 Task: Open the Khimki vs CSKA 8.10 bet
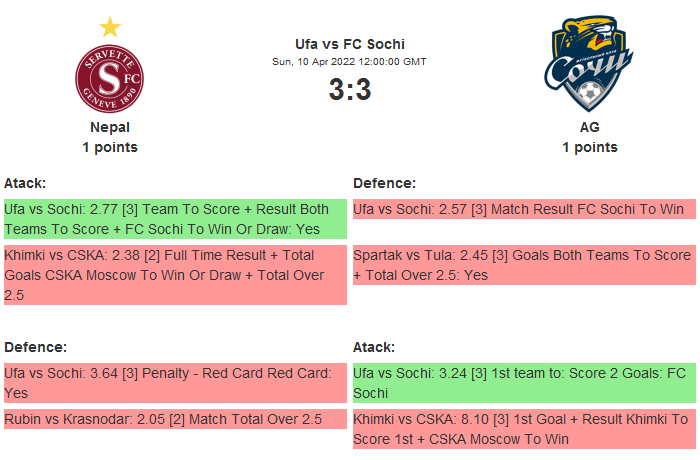pos(524,429)
